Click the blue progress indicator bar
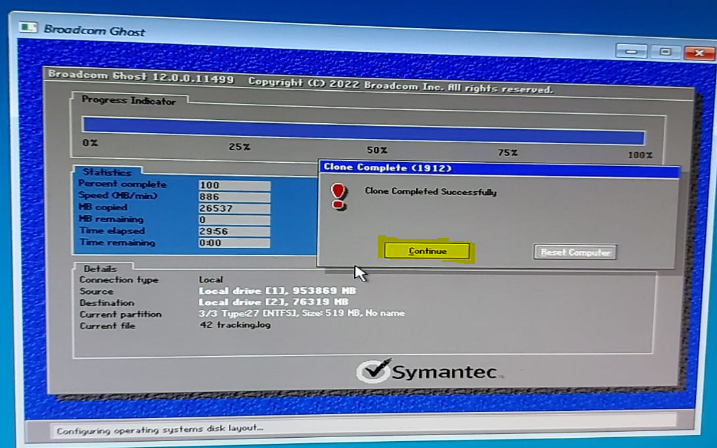The image size is (717, 448). click(364, 131)
